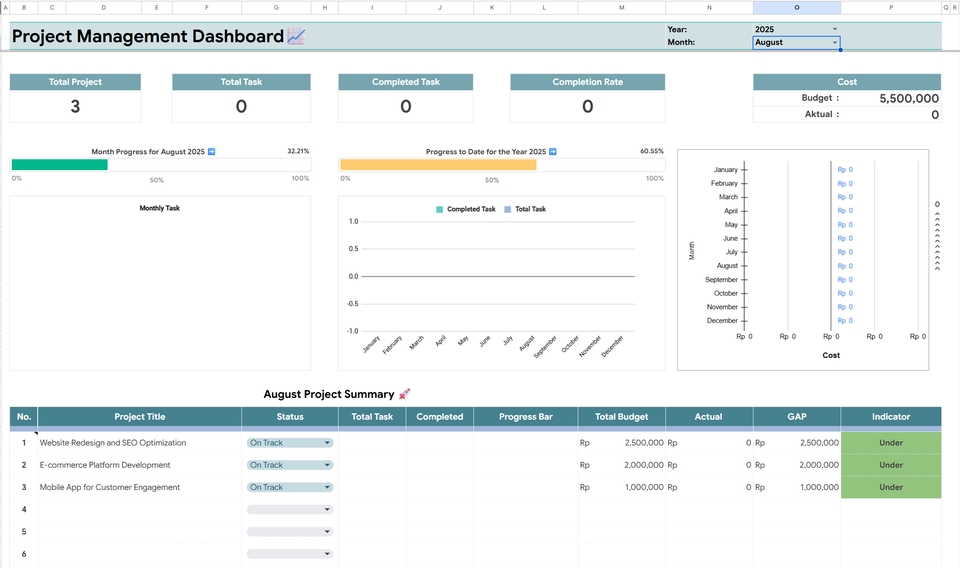Select the Budget value 5,500,000 cell
This screenshot has height=568, width=960.
tap(908, 99)
